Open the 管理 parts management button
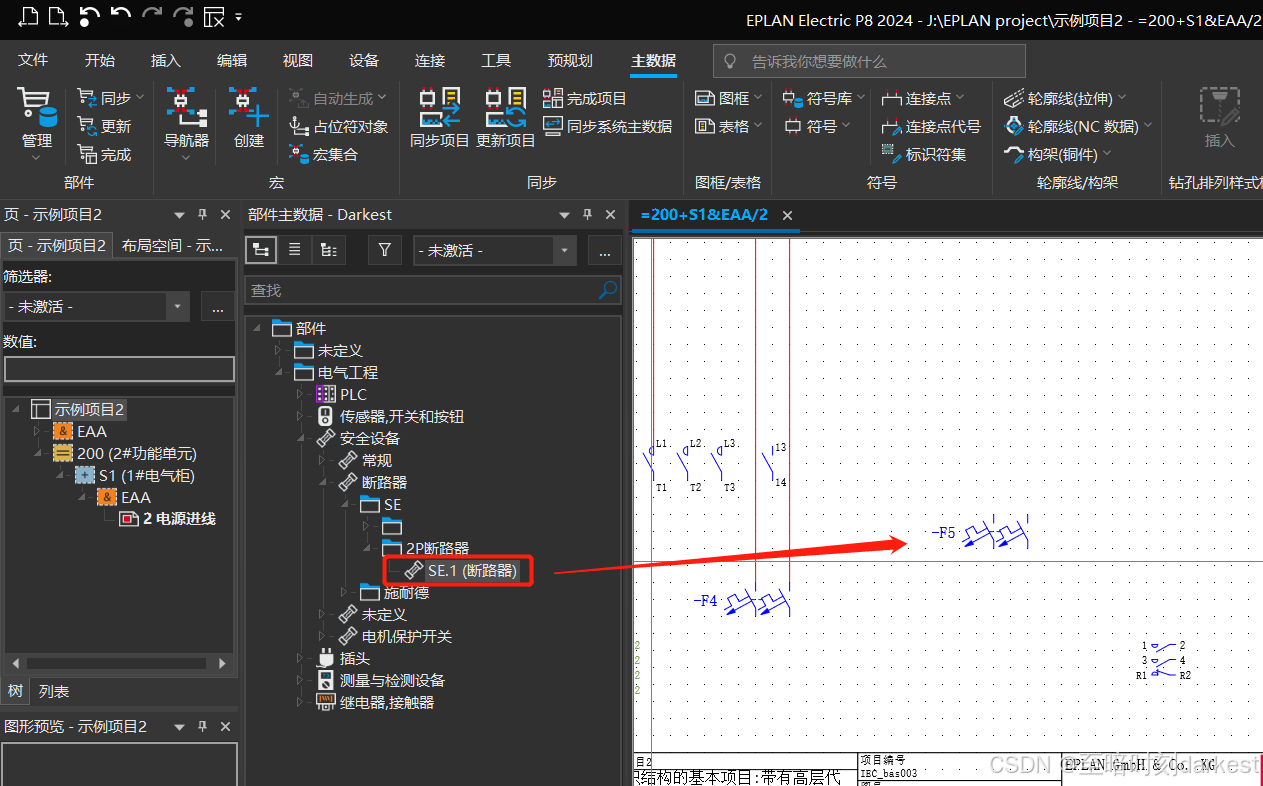This screenshot has width=1263, height=786. click(x=36, y=122)
